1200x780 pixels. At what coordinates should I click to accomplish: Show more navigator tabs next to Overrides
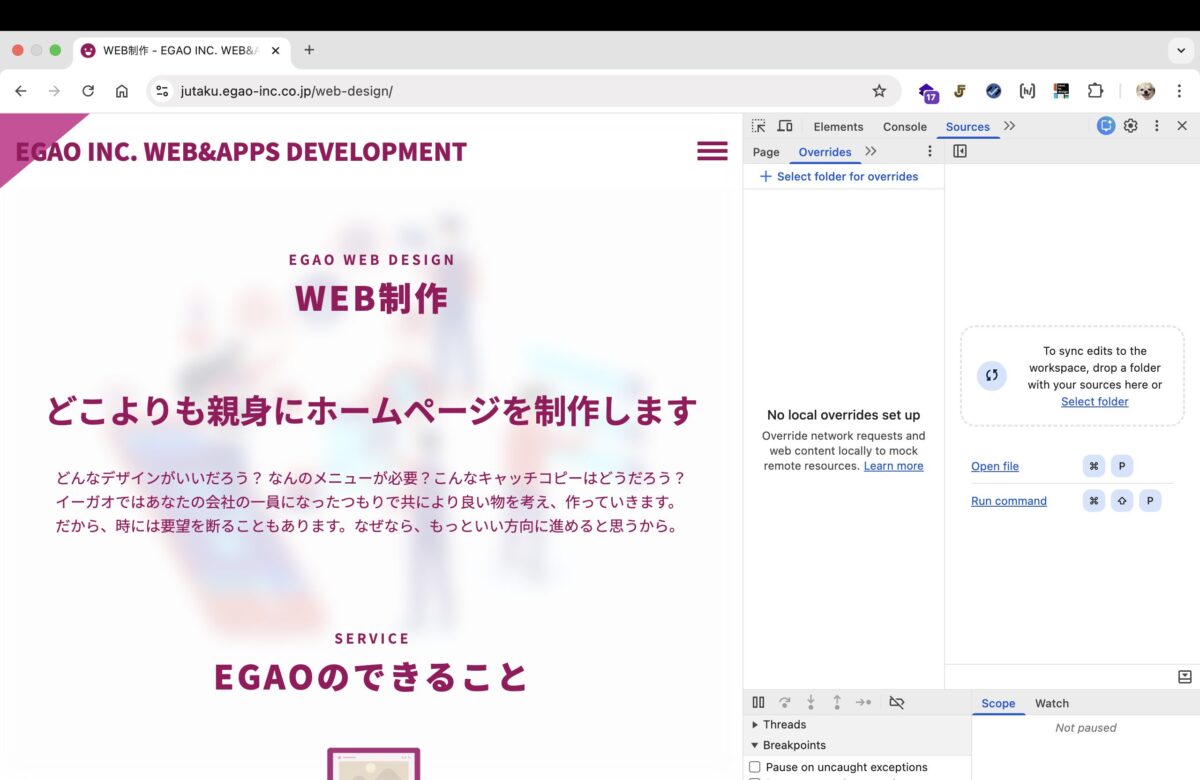click(870, 151)
